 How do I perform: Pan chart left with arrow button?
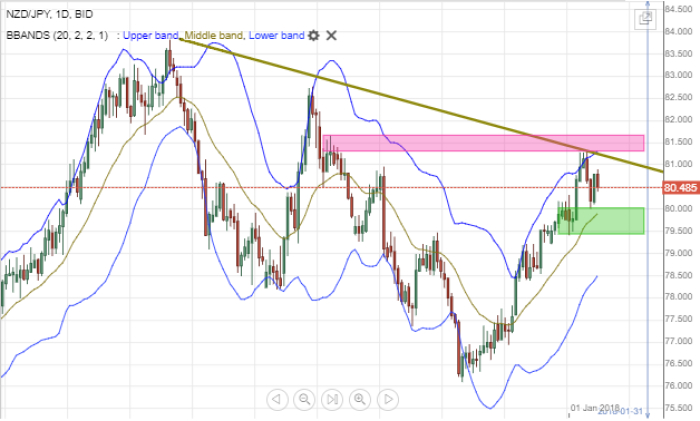[x=277, y=399]
